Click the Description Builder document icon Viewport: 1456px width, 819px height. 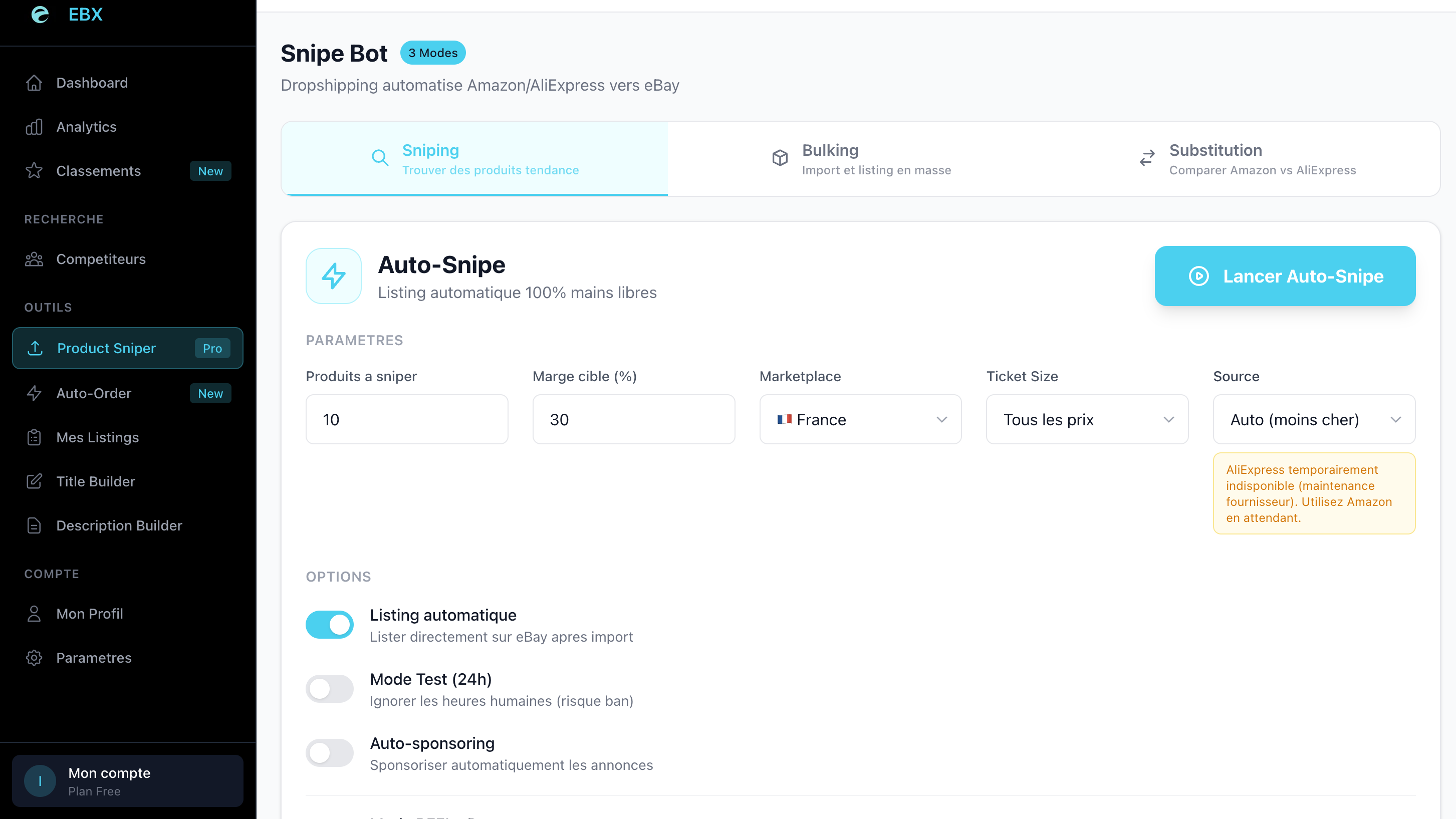point(34,525)
